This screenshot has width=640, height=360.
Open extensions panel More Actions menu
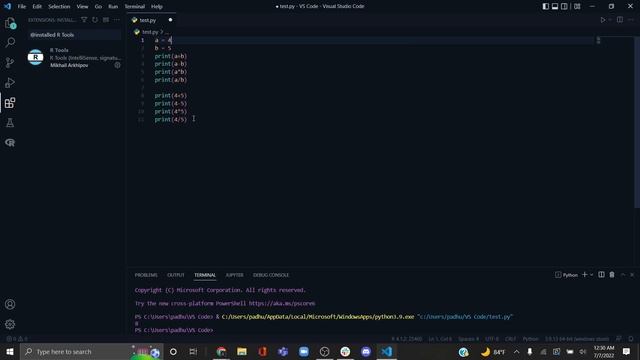point(117,20)
